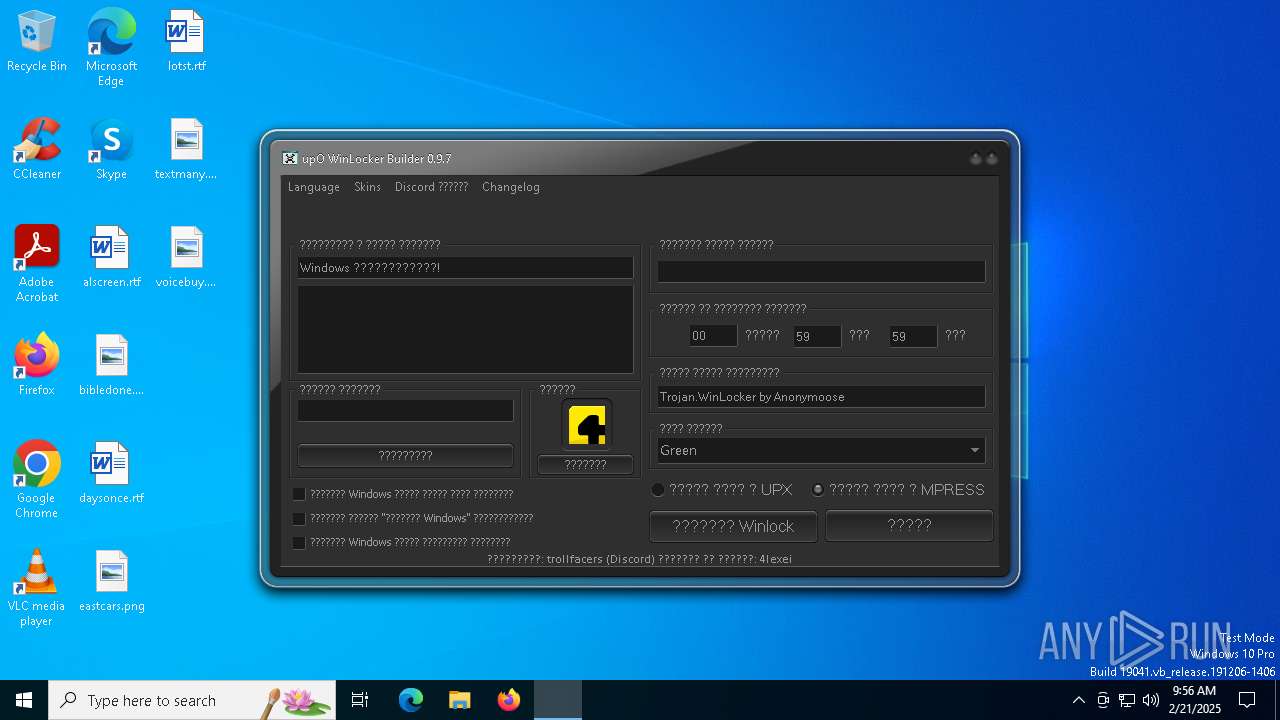Open the Skins menu
This screenshot has height=720, width=1280.
pos(367,187)
